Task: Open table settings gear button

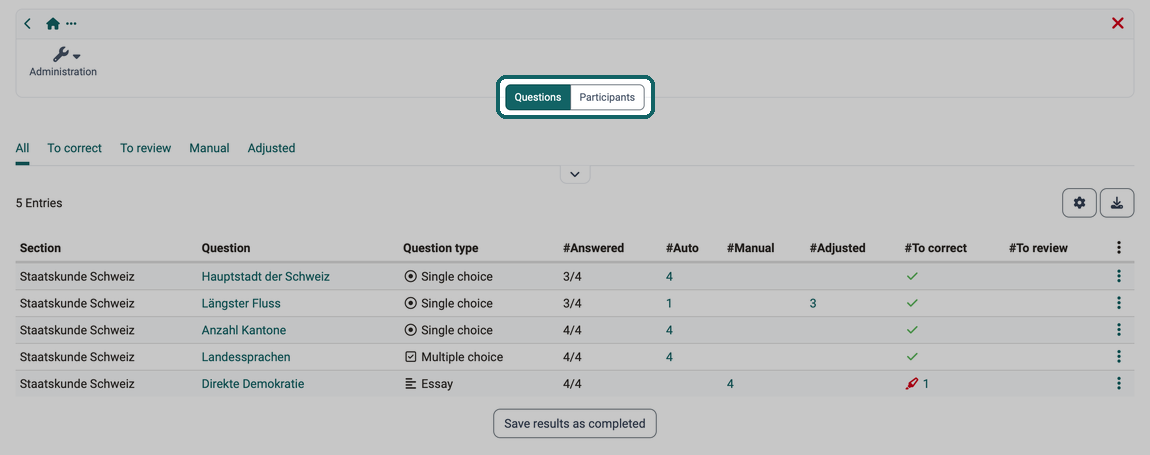Action: [x=1080, y=203]
